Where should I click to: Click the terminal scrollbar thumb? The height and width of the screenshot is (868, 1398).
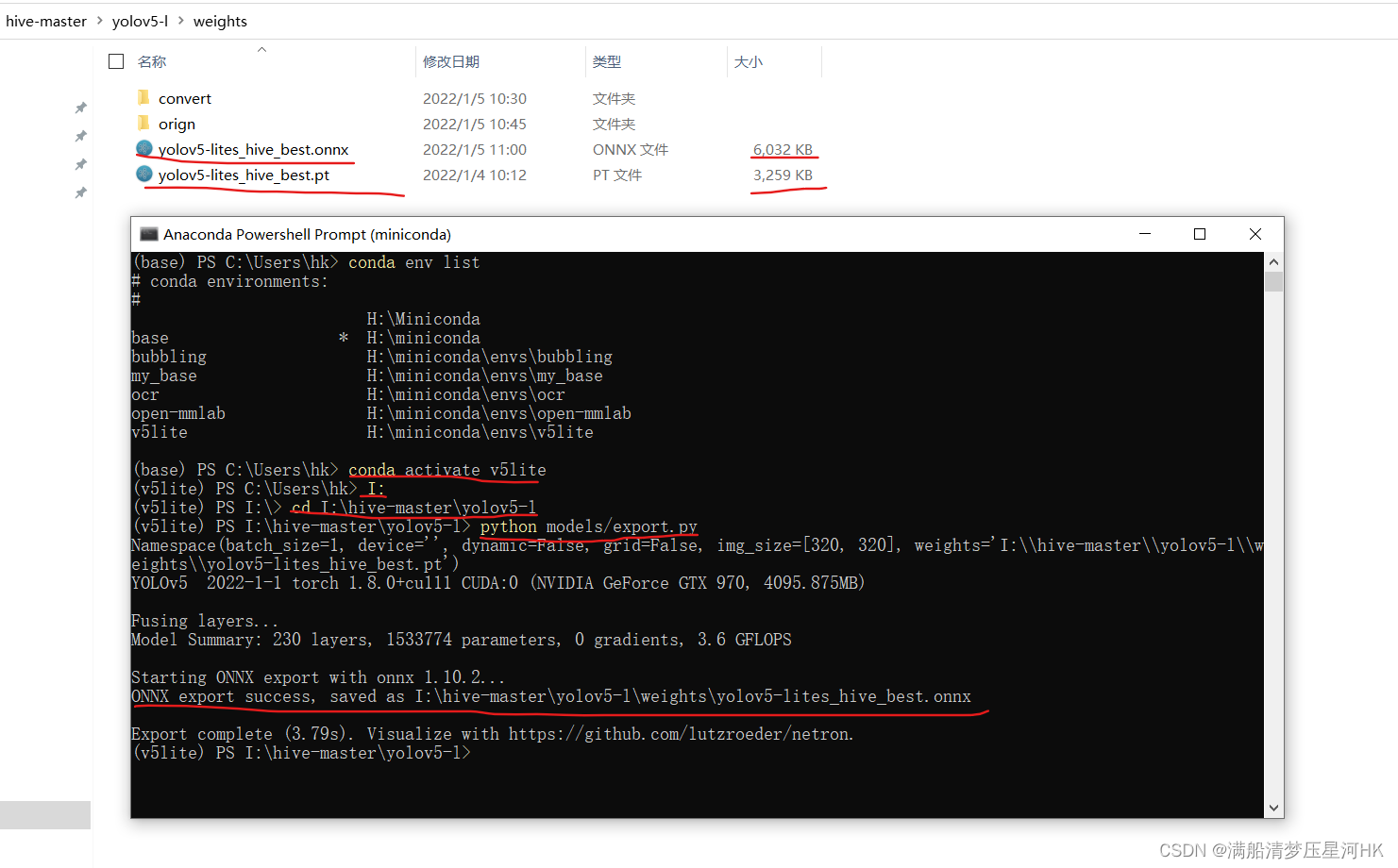1273,281
